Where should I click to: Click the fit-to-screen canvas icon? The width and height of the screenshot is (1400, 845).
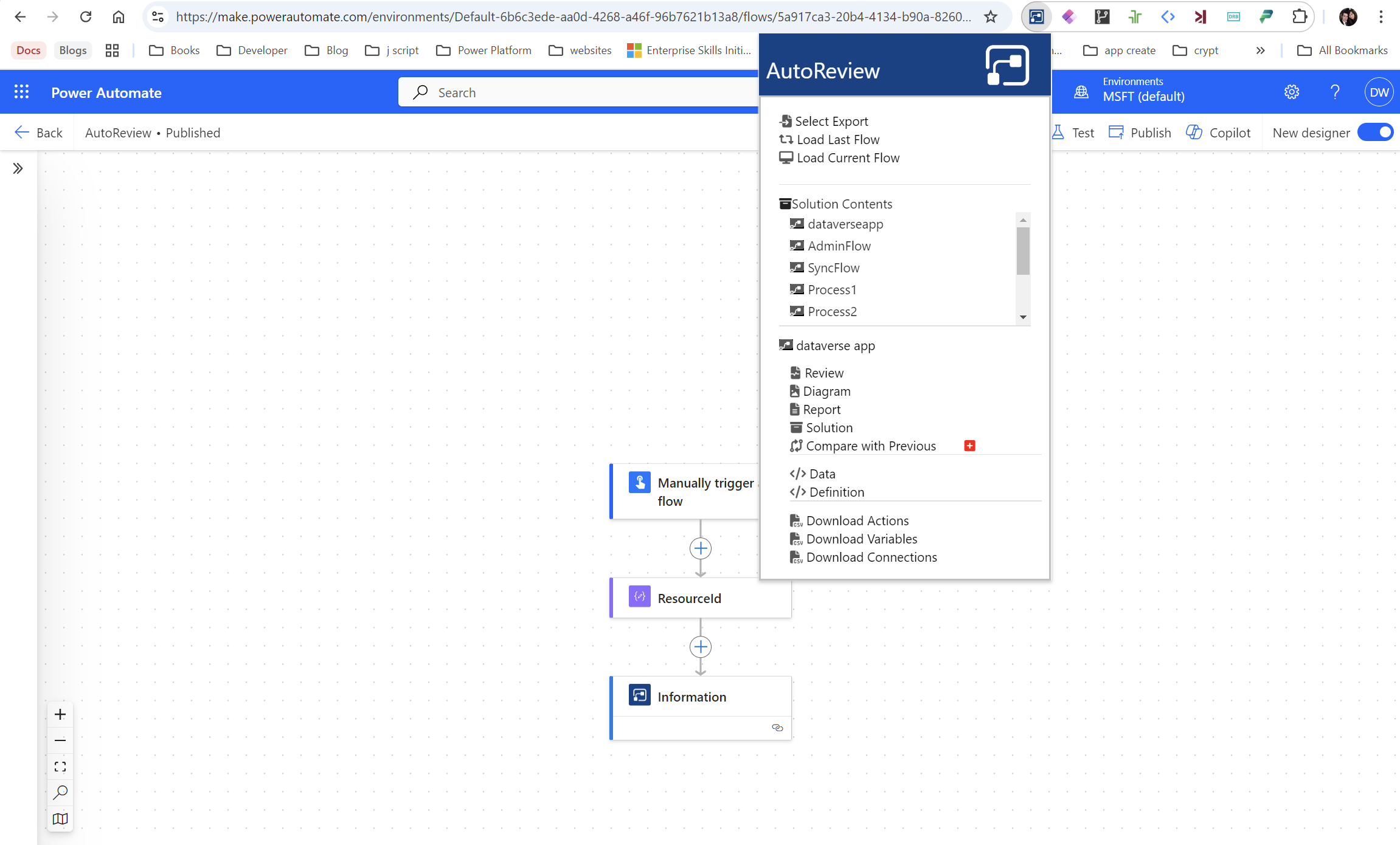click(x=60, y=767)
